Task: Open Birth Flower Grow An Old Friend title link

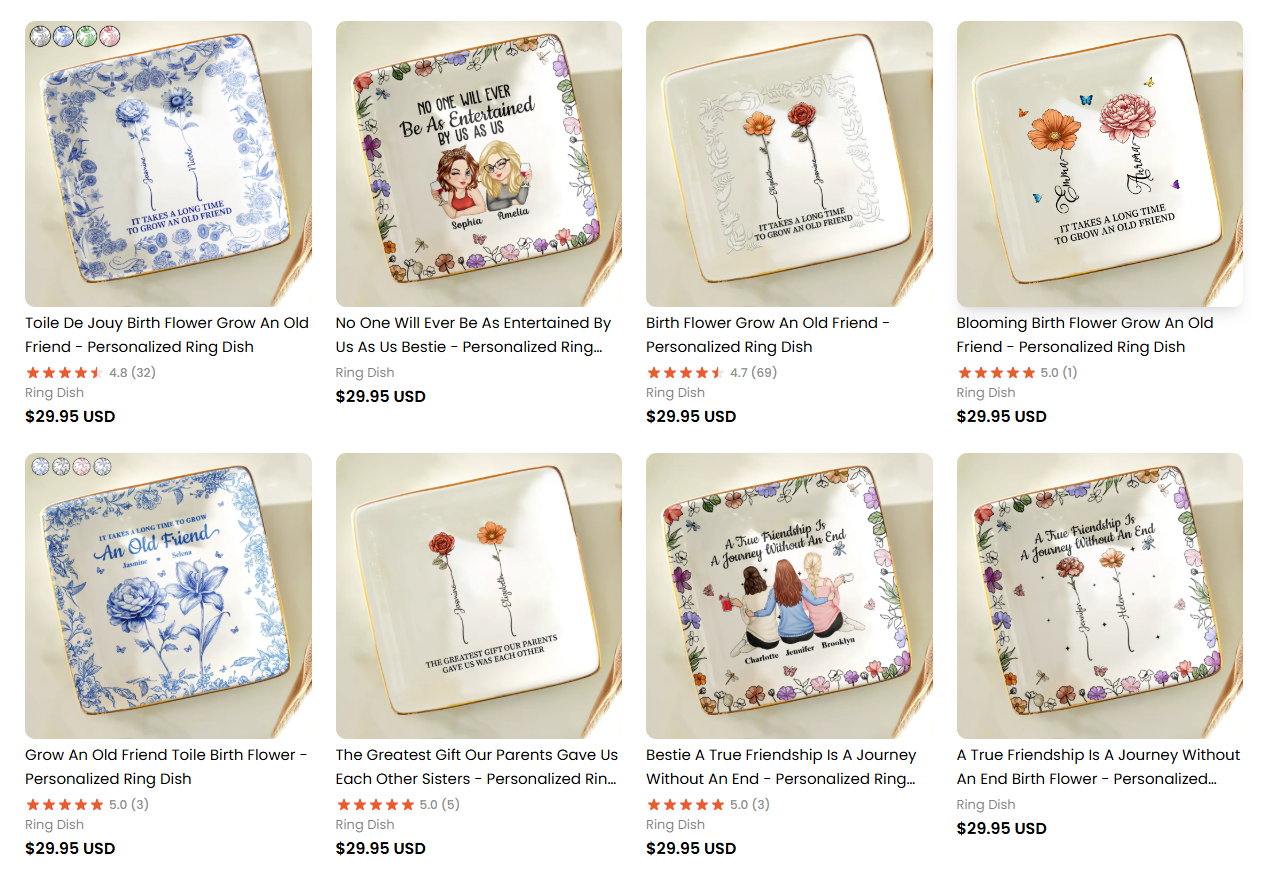Action: pyautogui.click(x=768, y=335)
